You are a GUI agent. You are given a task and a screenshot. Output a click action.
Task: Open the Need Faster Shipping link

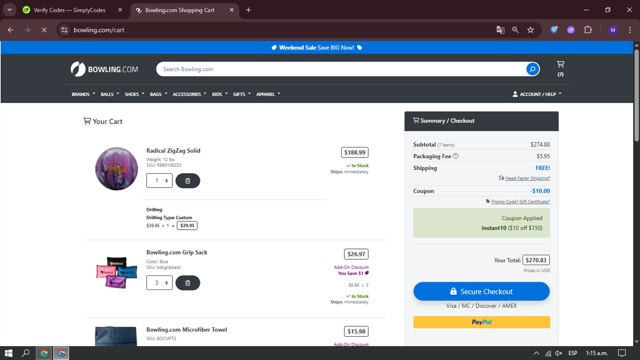[527, 178]
